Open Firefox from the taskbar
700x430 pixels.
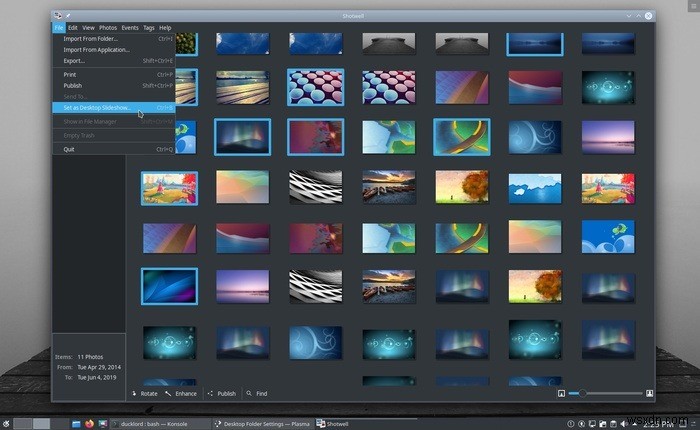click(x=89, y=423)
